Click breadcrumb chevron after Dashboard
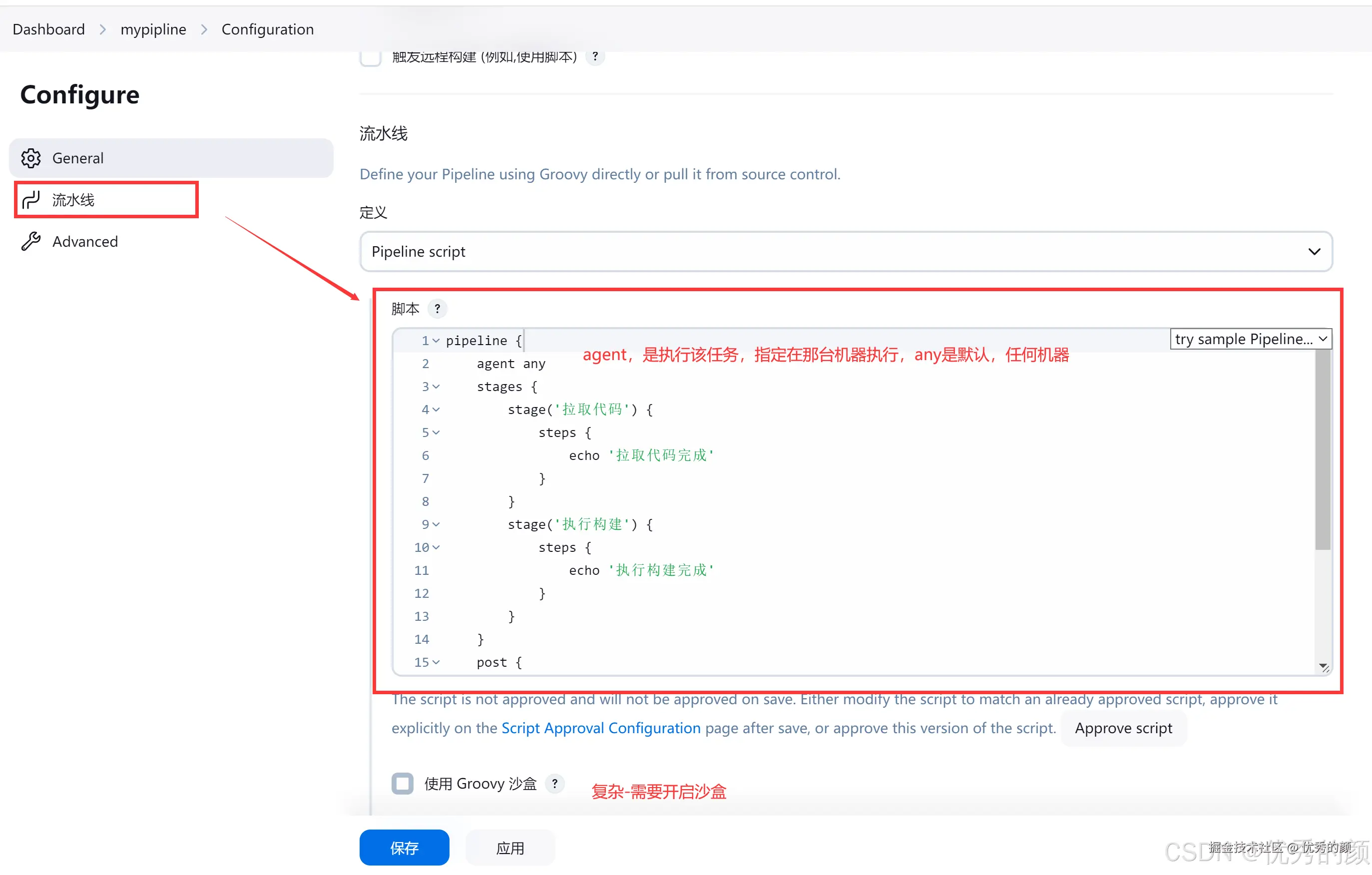 pos(102,29)
